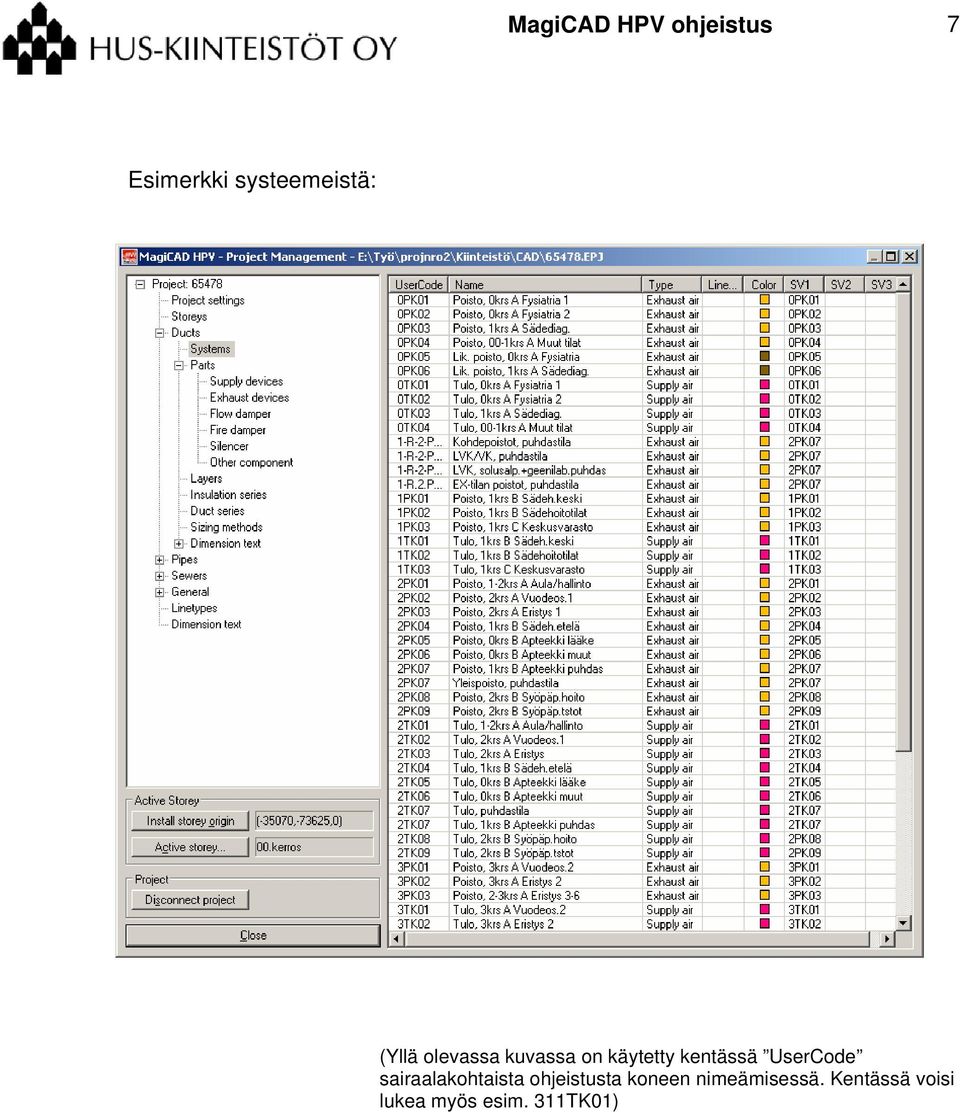The height and width of the screenshot is (1112, 960).
Task: Select row 'Poisto, 0krs A Fysiatria 1'
Action: [642, 300]
